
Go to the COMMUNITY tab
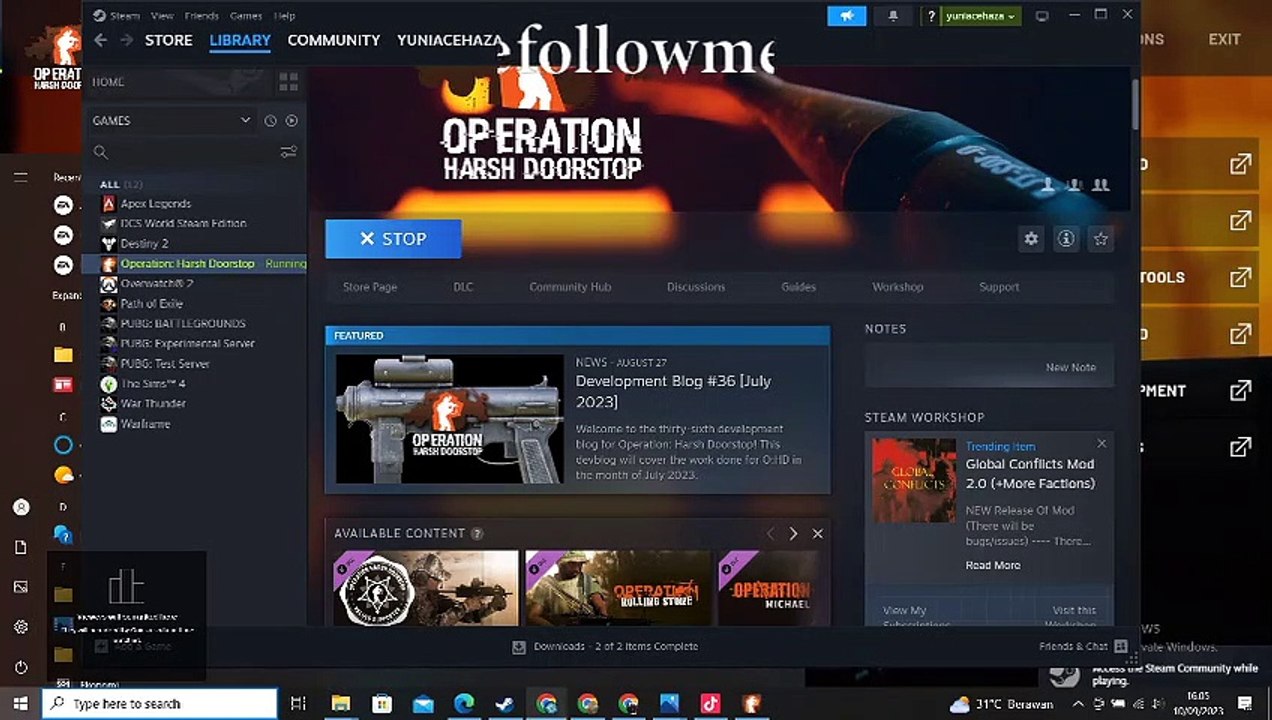coord(334,40)
